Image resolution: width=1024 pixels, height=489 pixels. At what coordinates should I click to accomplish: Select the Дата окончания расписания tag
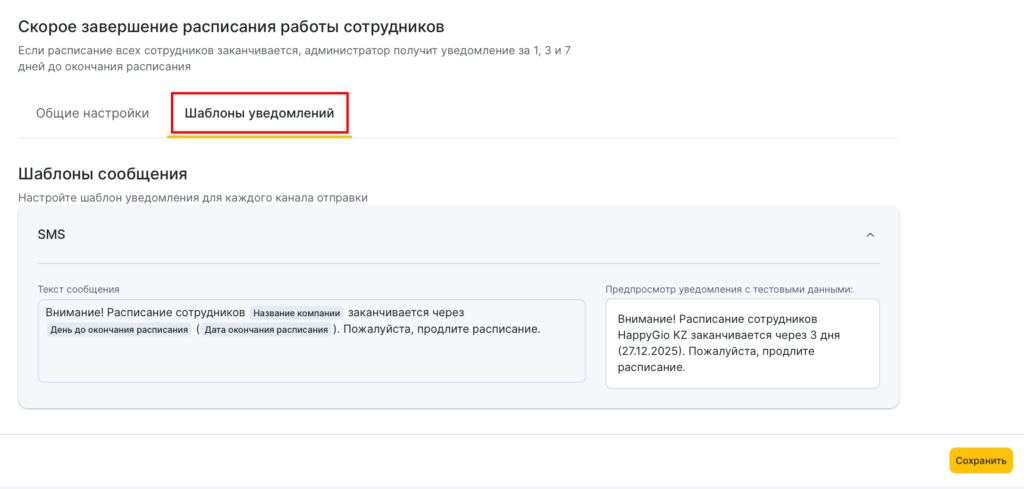[267, 330]
